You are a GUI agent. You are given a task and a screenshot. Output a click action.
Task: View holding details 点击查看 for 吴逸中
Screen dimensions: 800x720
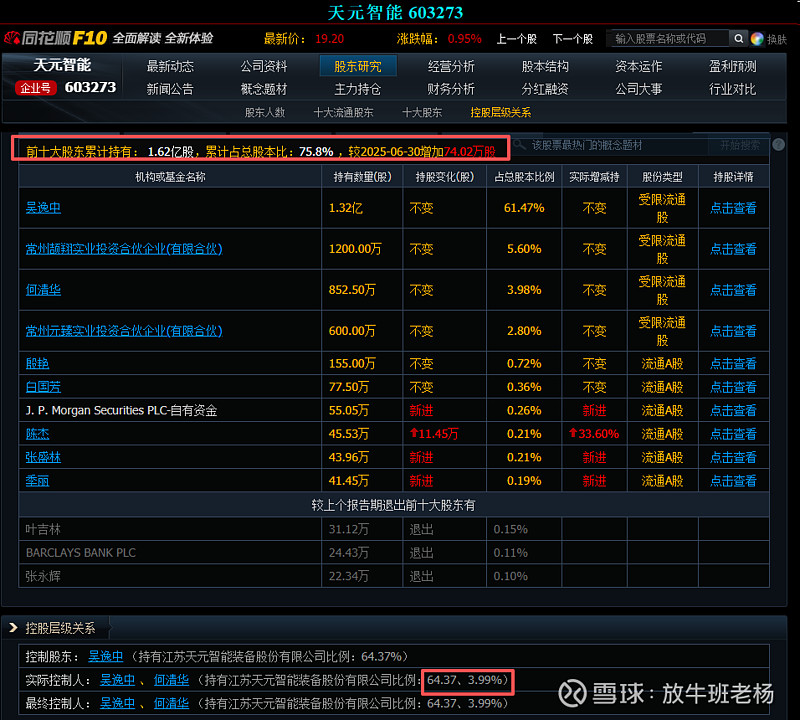point(733,208)
